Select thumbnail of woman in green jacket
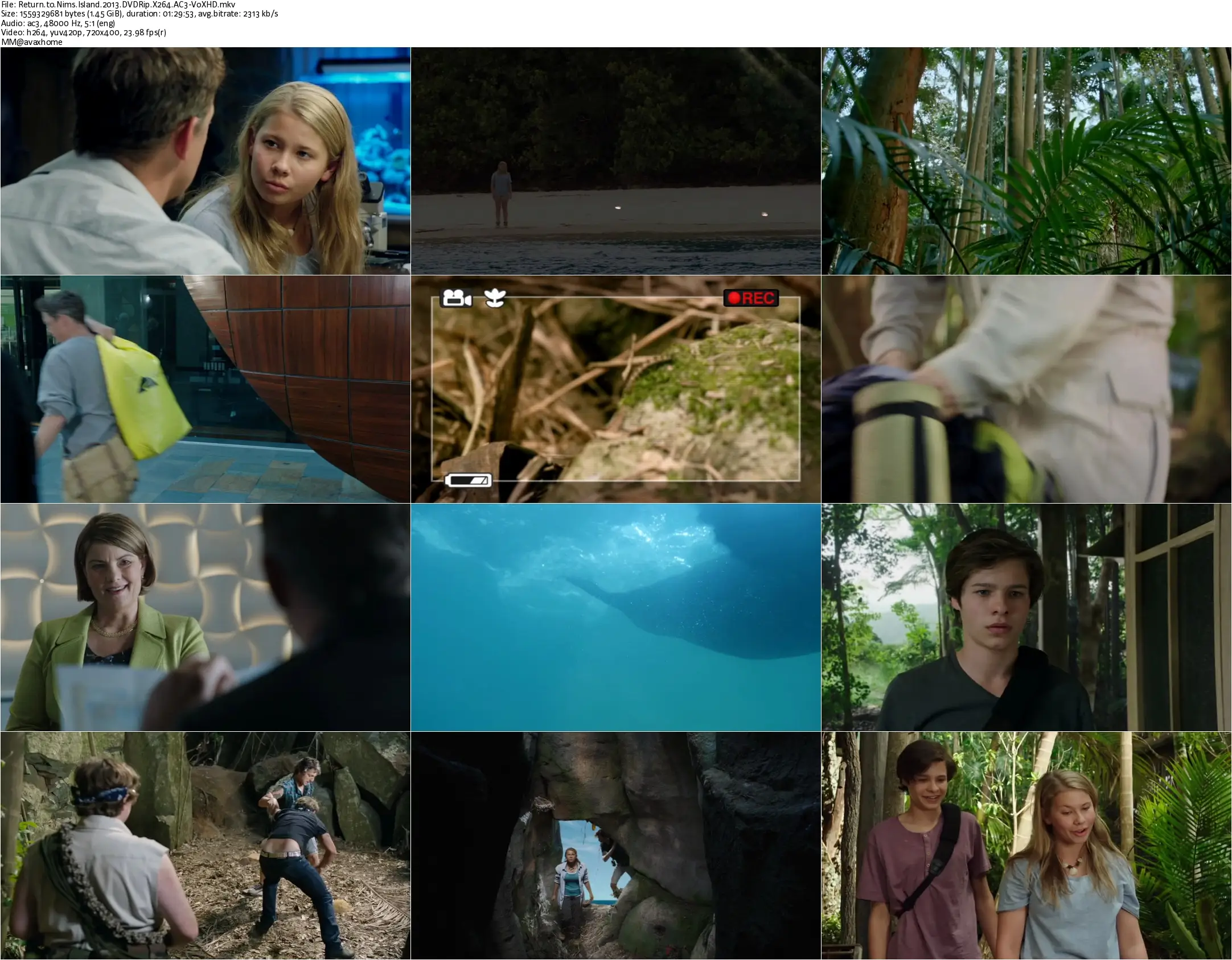Viewport: 1232px width, 960px height. pos(205,617)
